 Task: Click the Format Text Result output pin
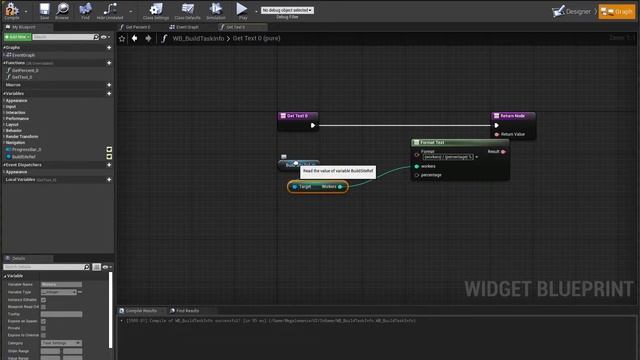pos(503,151)
